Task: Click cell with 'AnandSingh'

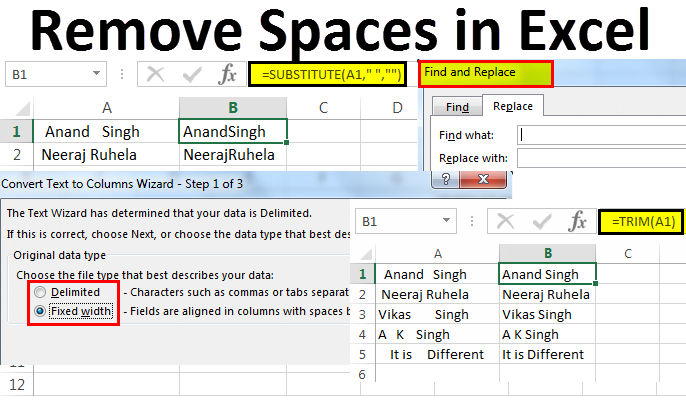Action: coord(233,131)
